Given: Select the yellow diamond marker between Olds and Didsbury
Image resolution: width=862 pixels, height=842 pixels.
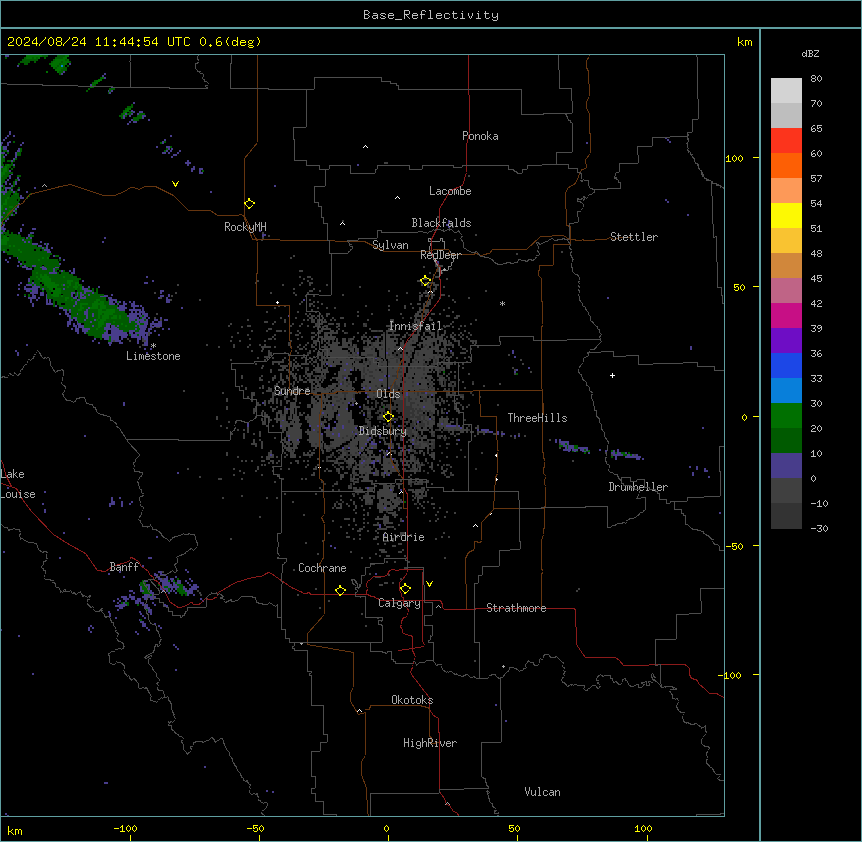Looking at the screenshot, I should pos(388,417).
